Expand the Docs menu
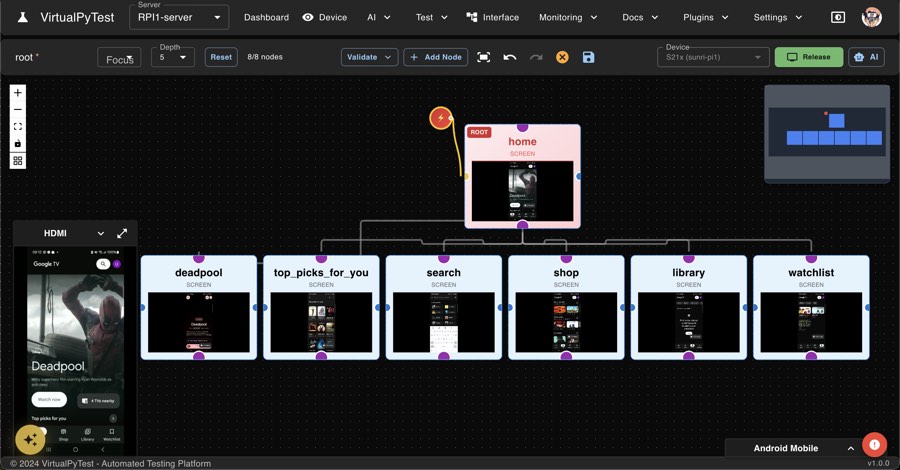 click(640, 17)
